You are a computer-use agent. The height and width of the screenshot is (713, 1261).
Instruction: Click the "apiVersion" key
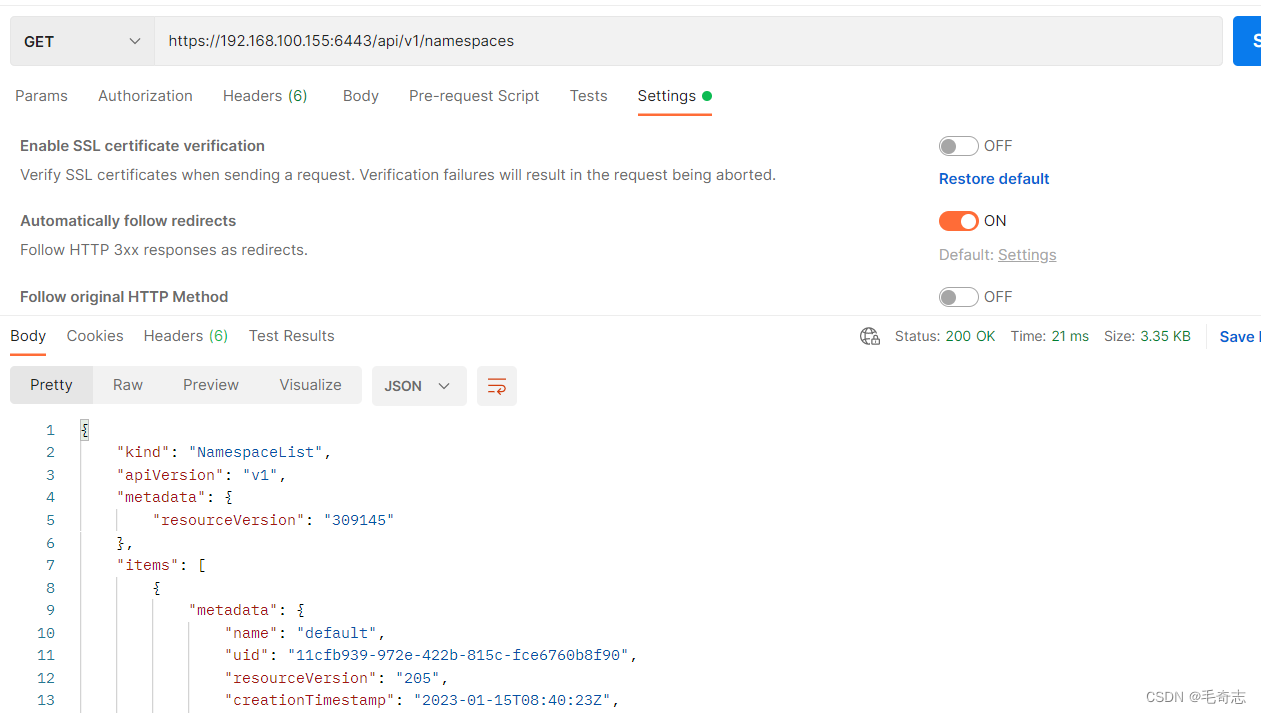pos(170,475)
